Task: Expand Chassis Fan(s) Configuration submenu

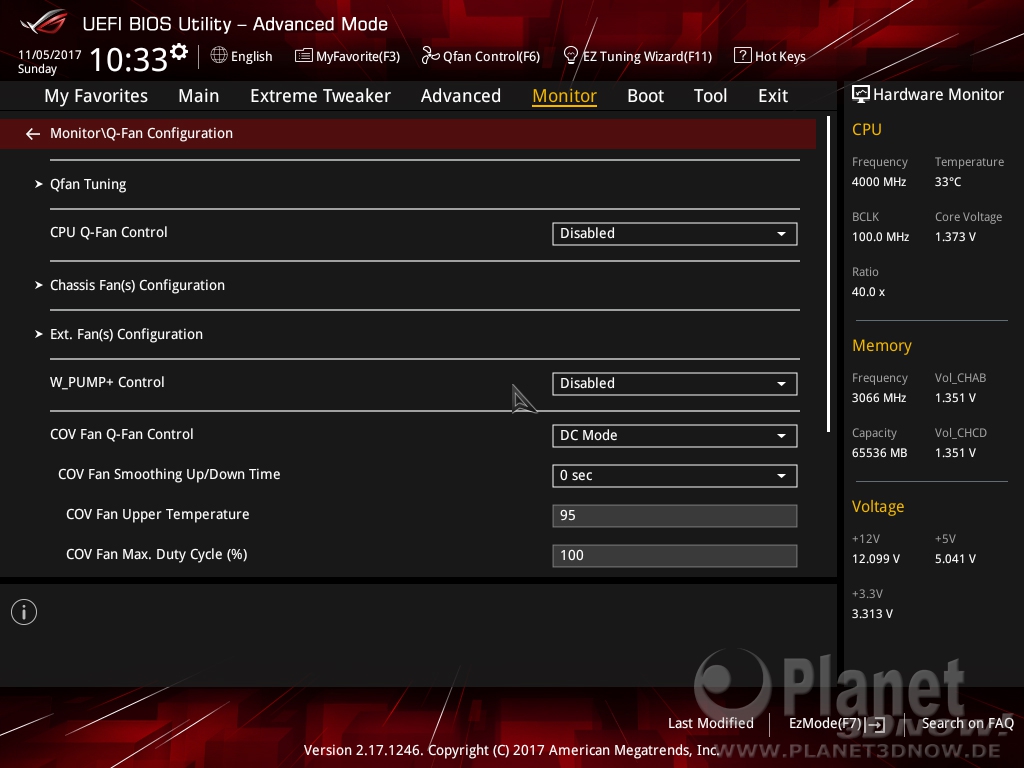Action: [137, 285]
